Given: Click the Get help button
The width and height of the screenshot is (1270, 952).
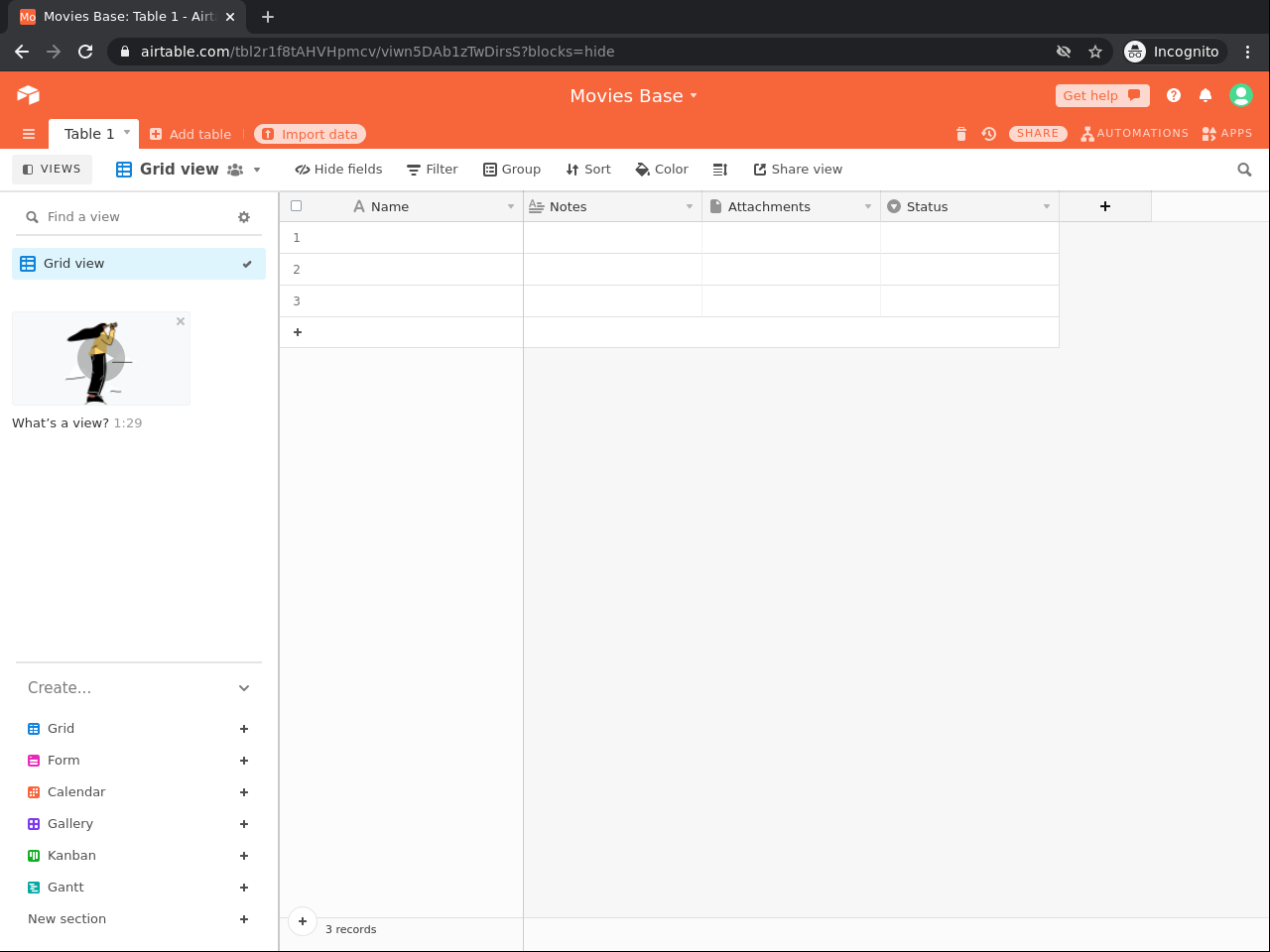Looking at the screenshot, I should click(x=1102, y=95).
